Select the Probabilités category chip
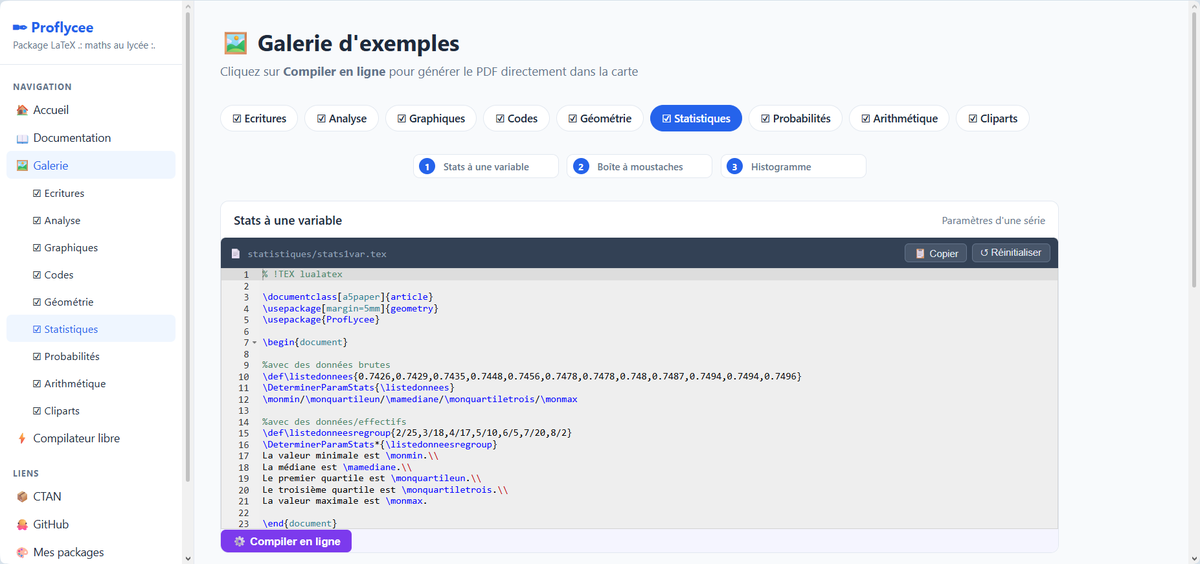Viewport: 1200px width, 564px height. click(x=795, y=118)
